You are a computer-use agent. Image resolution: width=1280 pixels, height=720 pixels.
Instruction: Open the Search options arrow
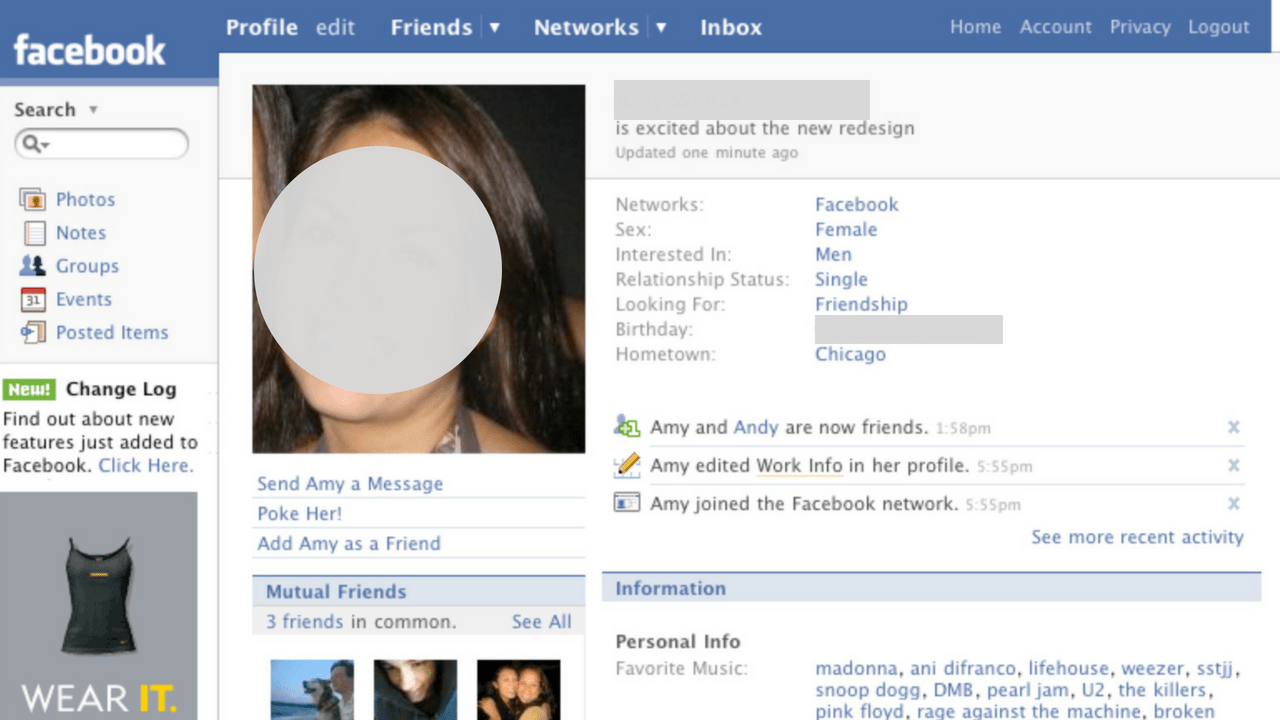click(93, 110)
